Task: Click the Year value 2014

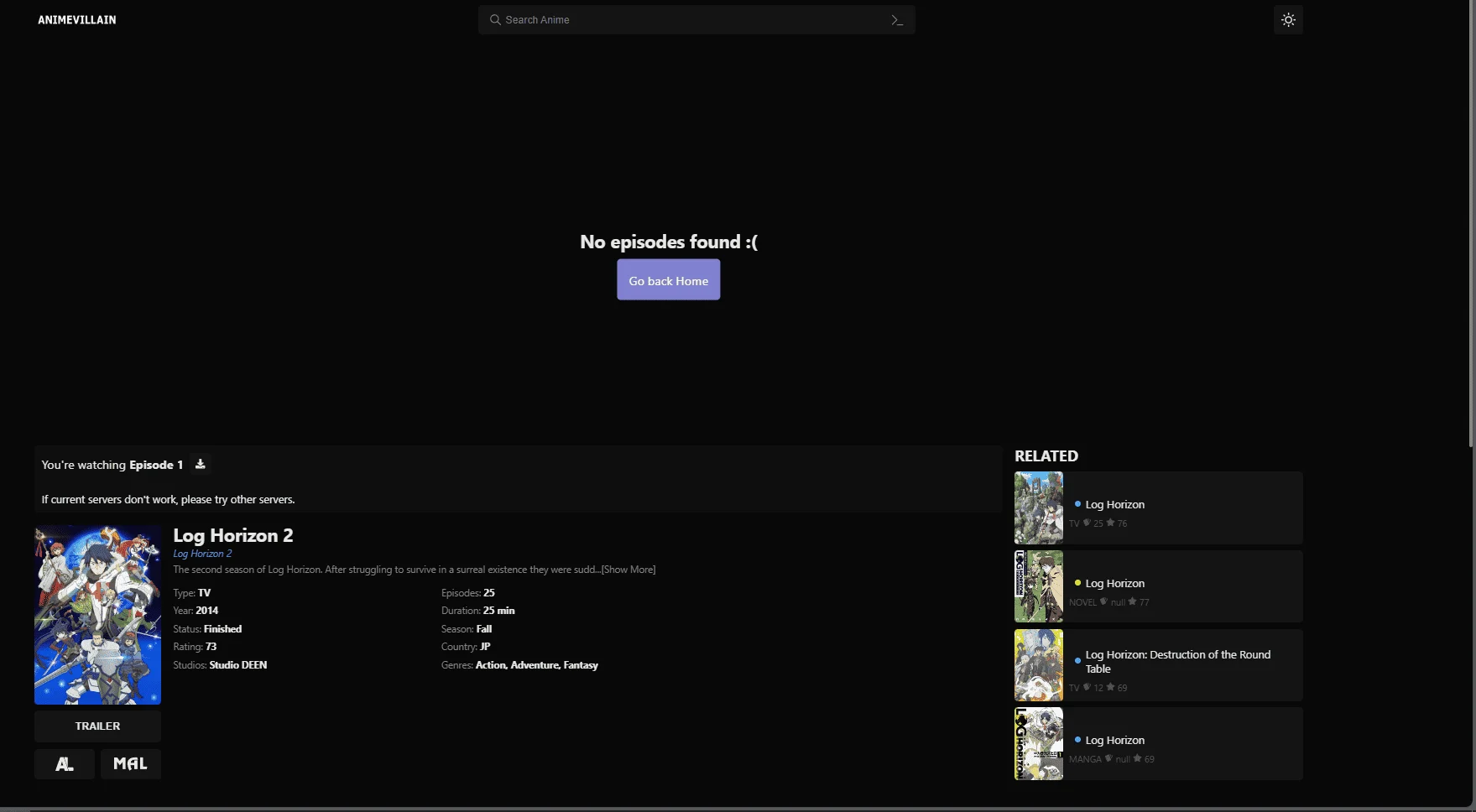Action: point(207,611)
